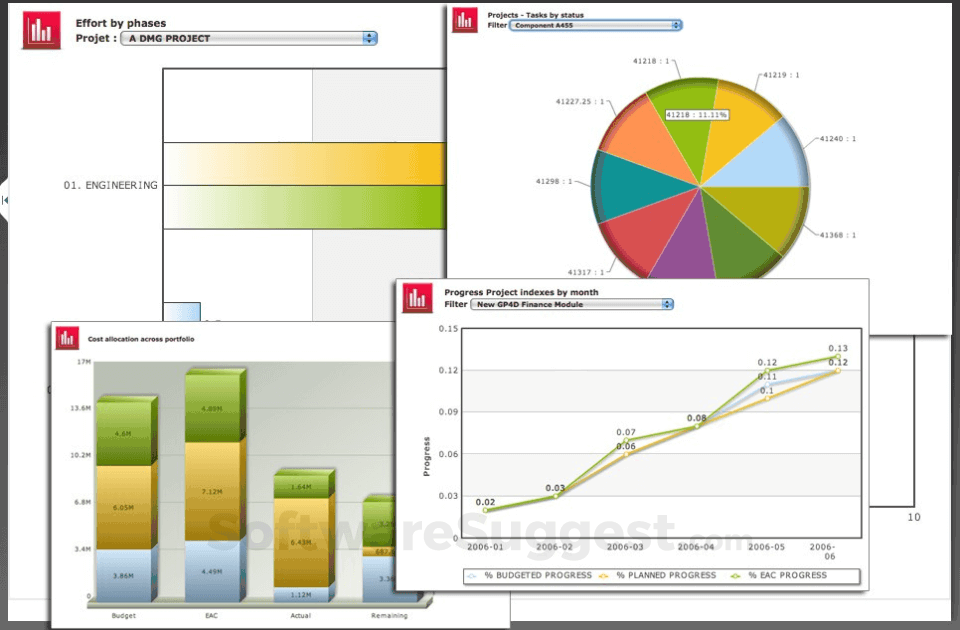Toggle the % PLANNED PROGRESS legend marker

tap(604, 576)
